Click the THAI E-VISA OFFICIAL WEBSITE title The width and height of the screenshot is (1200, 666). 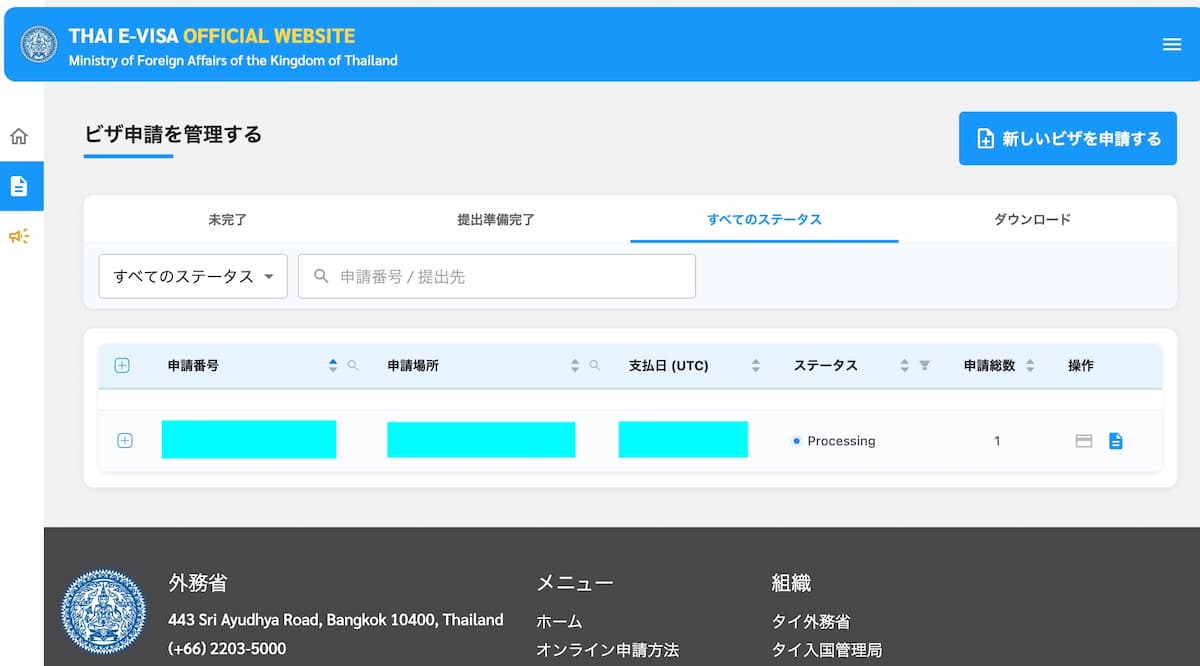(212, 36)
